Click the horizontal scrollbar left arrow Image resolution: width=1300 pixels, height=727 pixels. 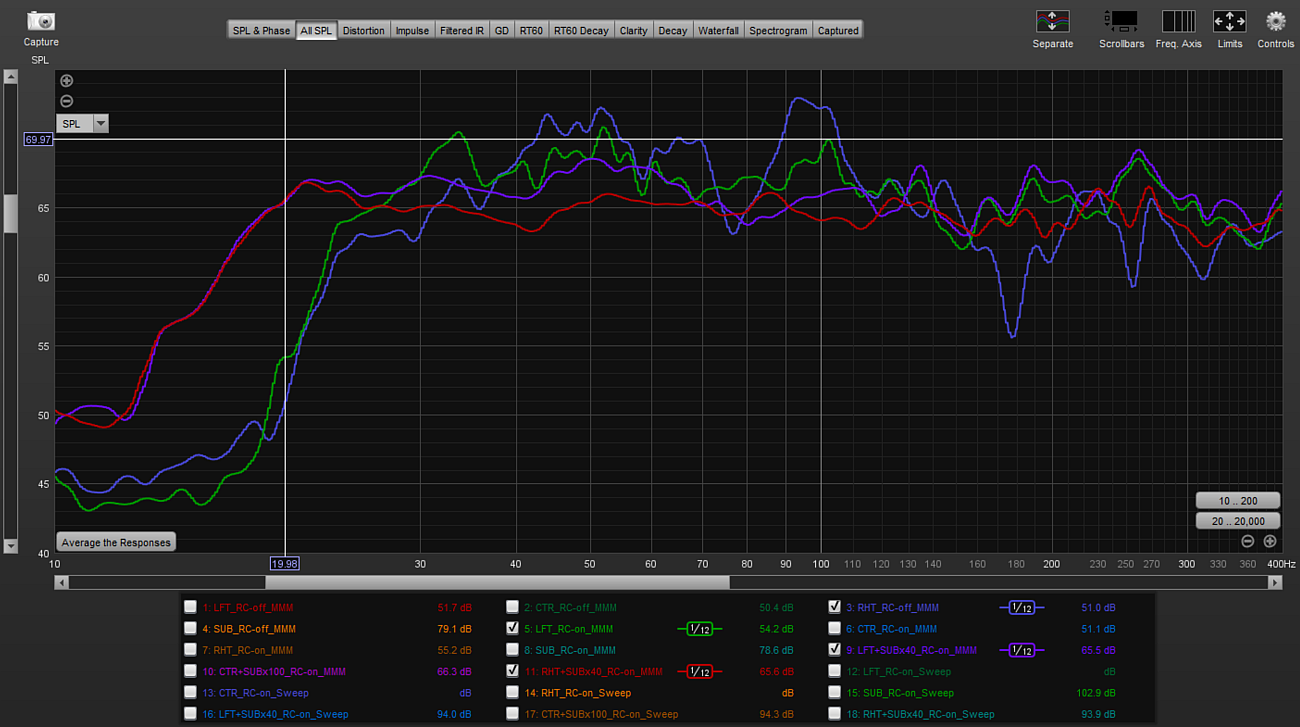pyautogui.click(x=61, y=582)
